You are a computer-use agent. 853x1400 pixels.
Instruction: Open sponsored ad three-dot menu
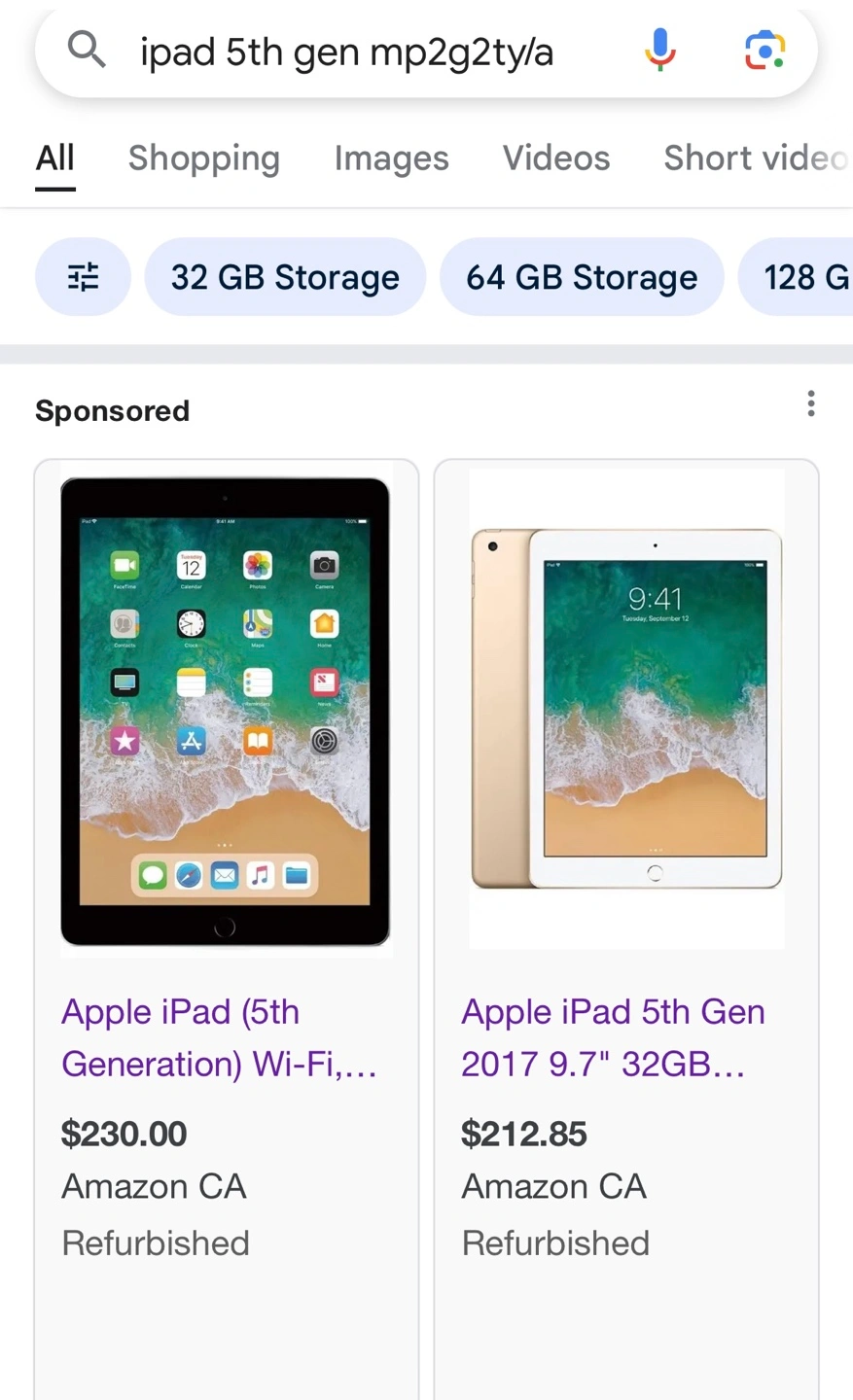tap(811, 403)
